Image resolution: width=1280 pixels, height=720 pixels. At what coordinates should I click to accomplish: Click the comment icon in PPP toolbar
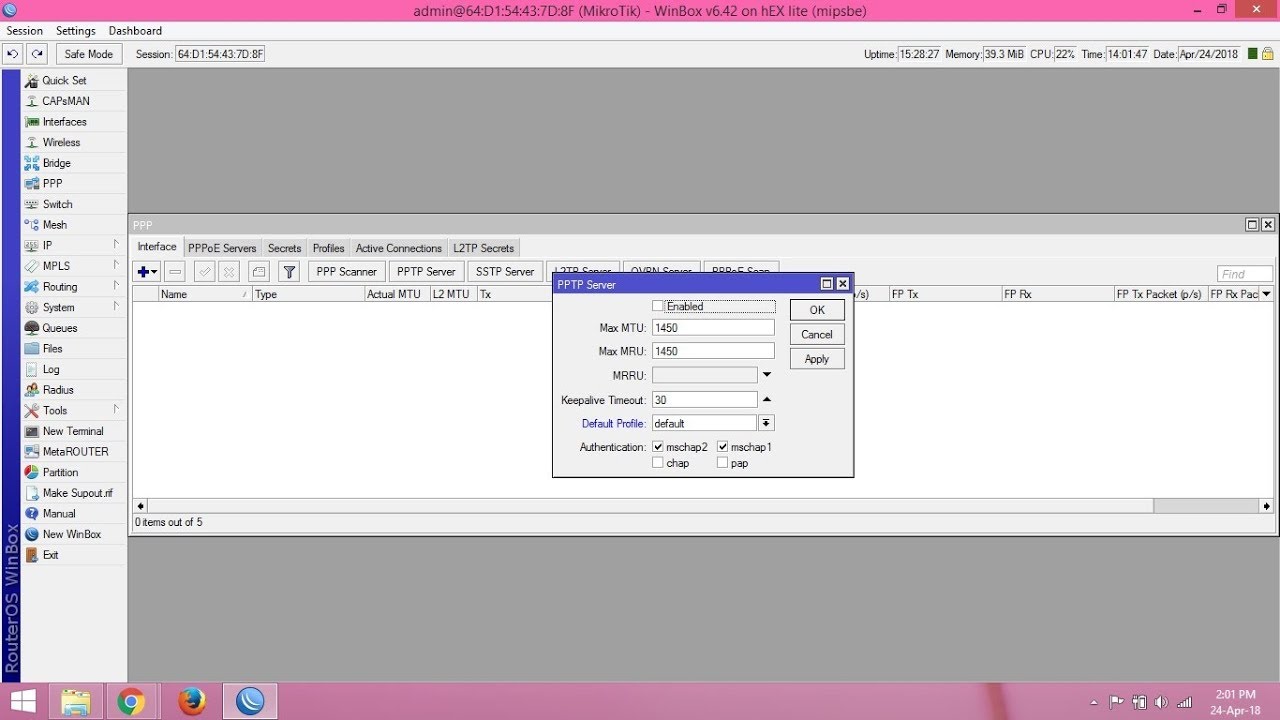[x=259, y=271]
